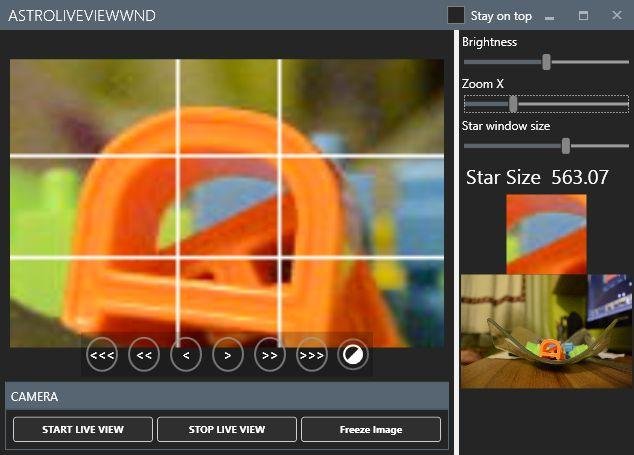The height and width of the screenshot is (455, 634).
Task: Toggle the half-filled circle contrast icon
Action: click(353, 354)
